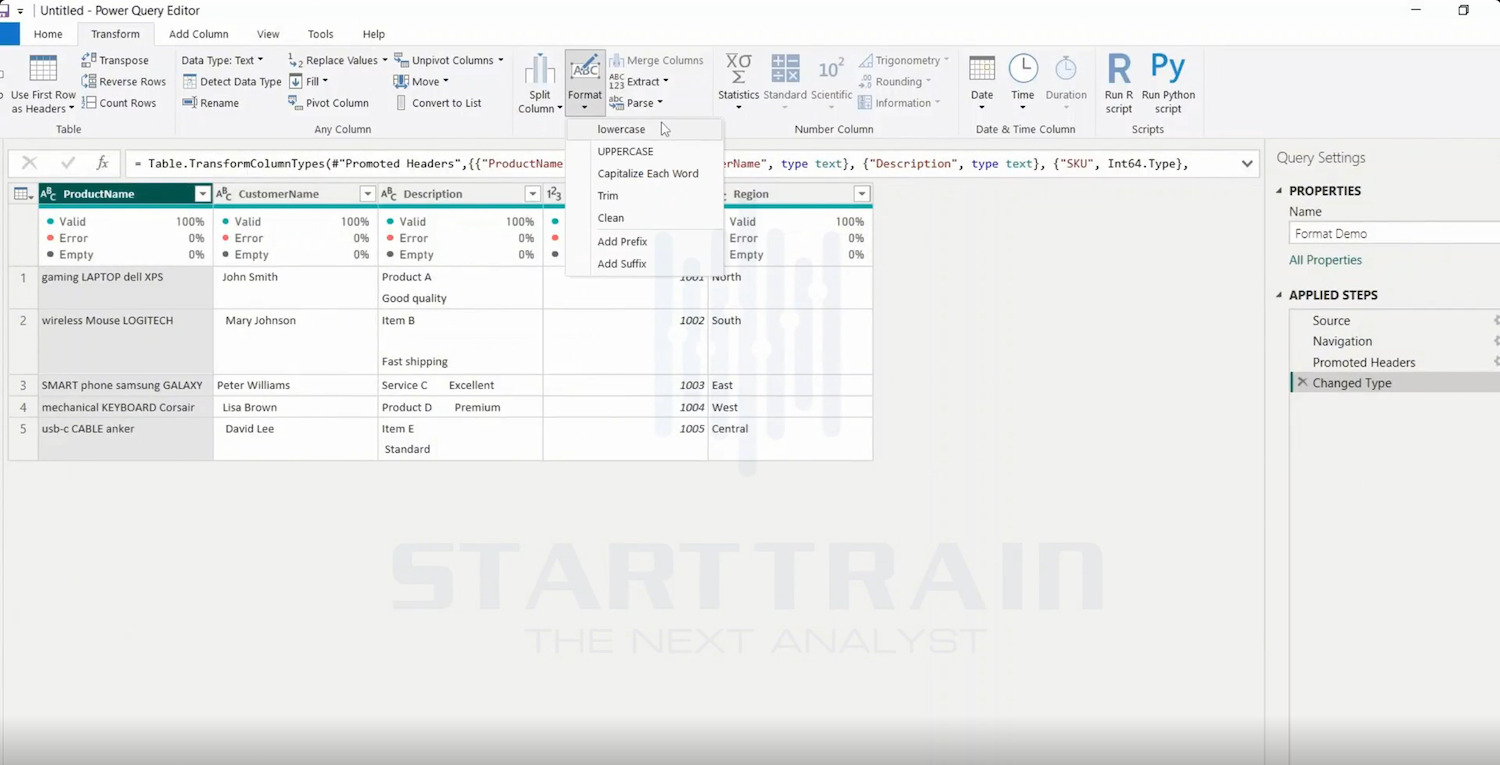
Task: Choose Trim from Format menu
Action: pos(643,195)
